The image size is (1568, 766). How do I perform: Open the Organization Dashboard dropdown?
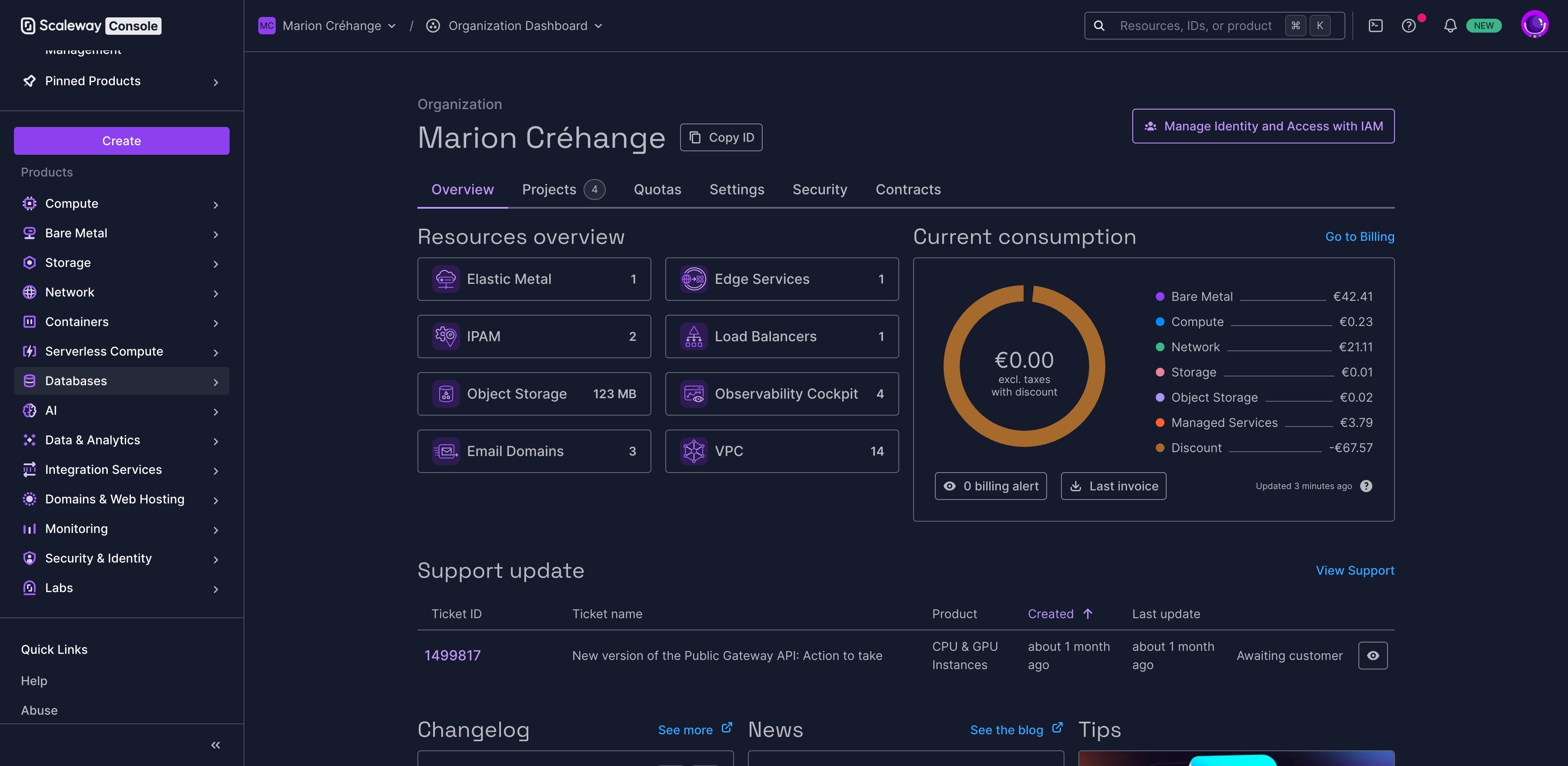(x=514, y=26)
